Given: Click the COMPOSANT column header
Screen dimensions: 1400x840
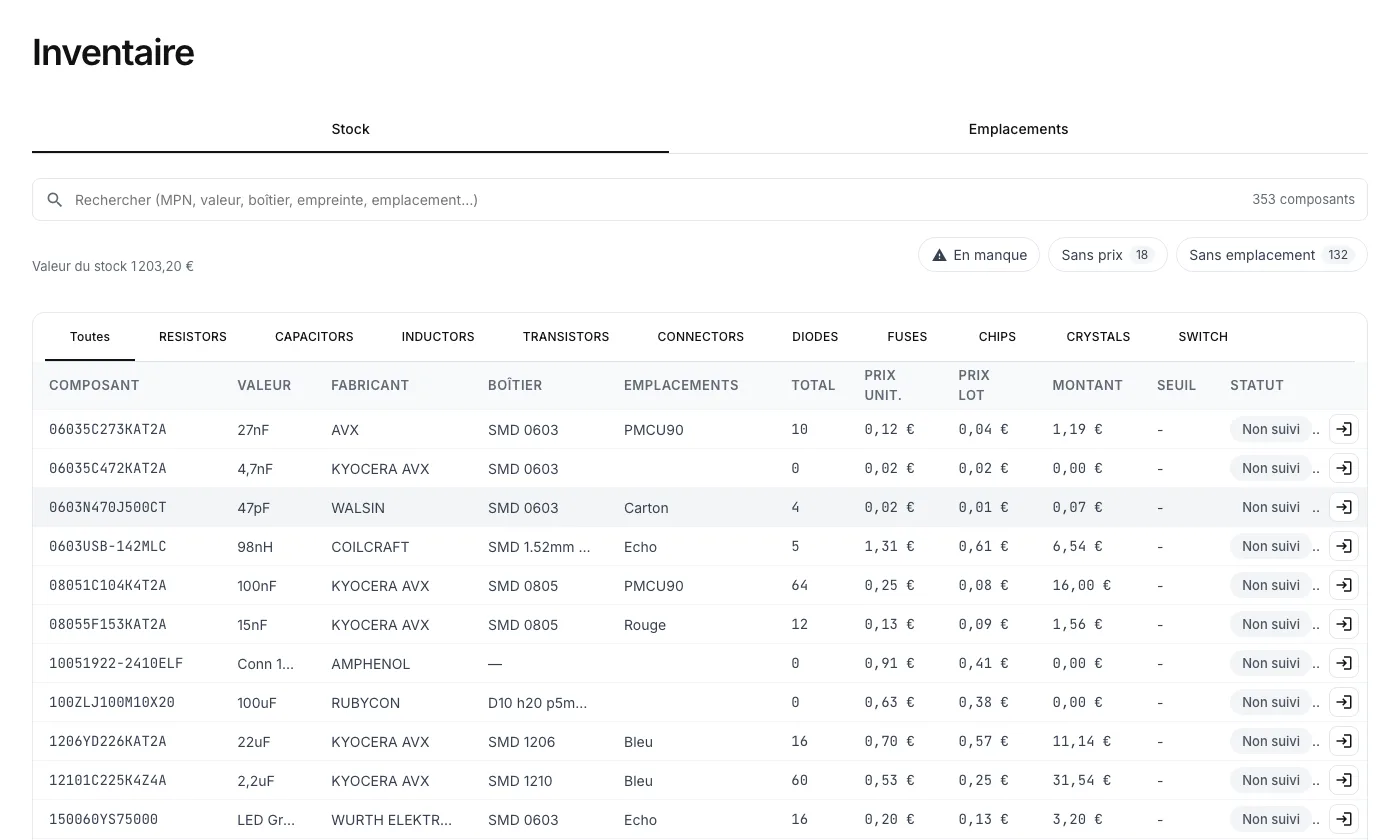Looking at the screenshot, I should (x=94, y=385).
